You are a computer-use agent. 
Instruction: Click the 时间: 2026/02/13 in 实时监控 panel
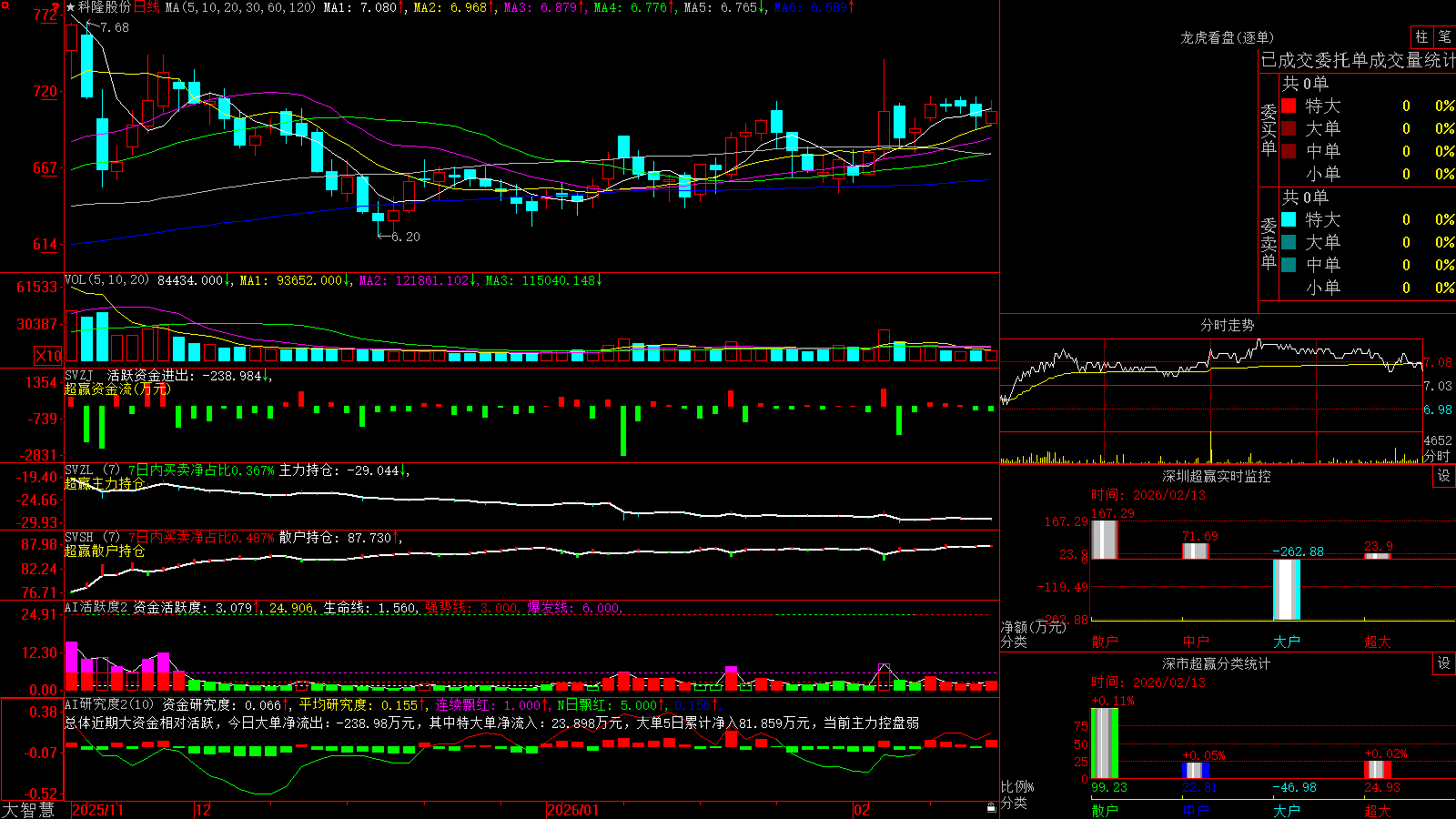[1148, 495]
